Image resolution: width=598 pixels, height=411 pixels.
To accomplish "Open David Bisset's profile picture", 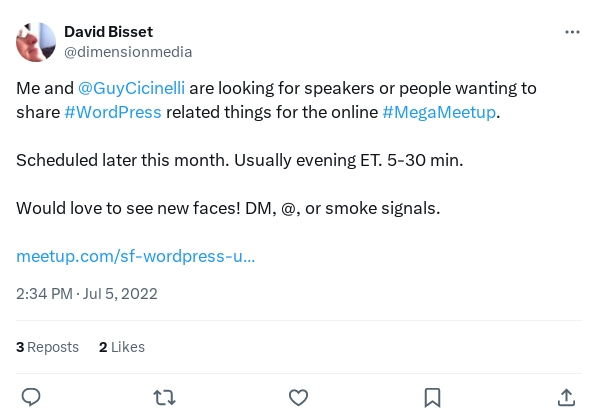I will tap(36, 42).
